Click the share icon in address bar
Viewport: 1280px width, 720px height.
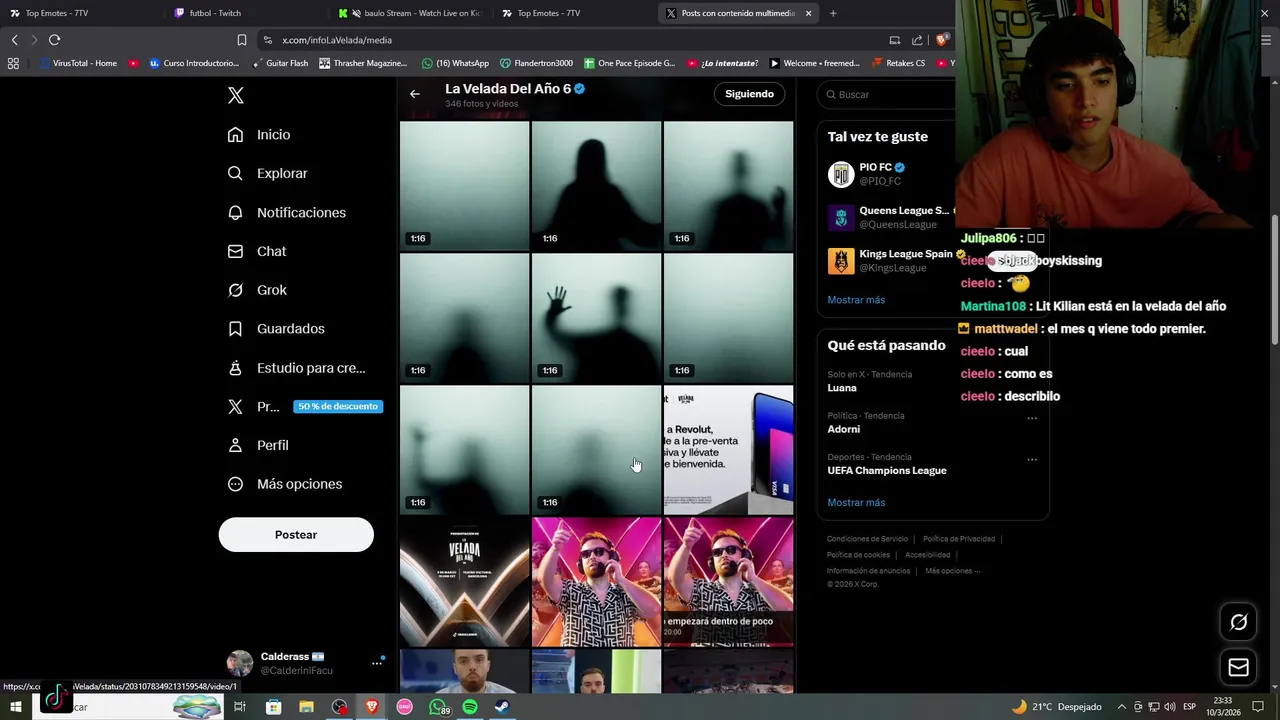pos(917,40)
